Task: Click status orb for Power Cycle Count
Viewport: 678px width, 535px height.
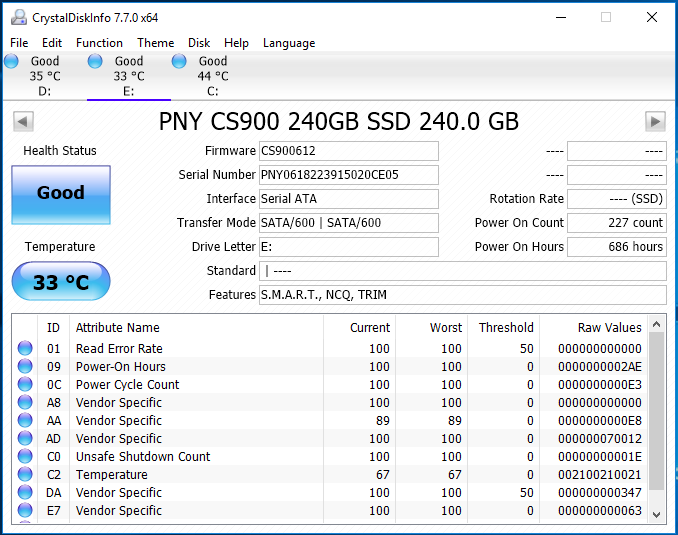Action: pyautogui.click(x=25, y=385)
